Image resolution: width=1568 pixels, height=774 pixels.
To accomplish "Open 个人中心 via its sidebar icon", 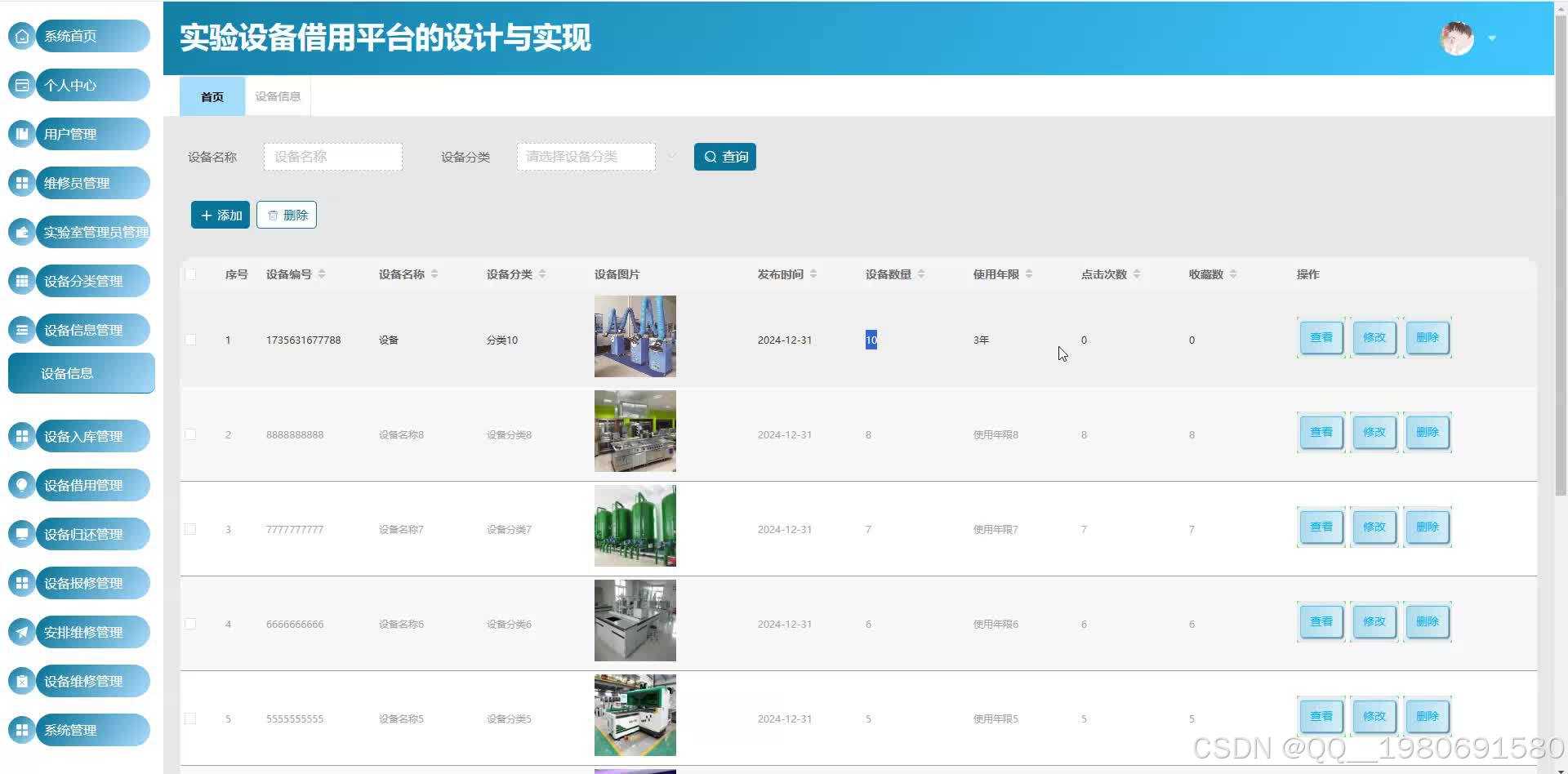I will pyautogui.click(x=21, y=85).
